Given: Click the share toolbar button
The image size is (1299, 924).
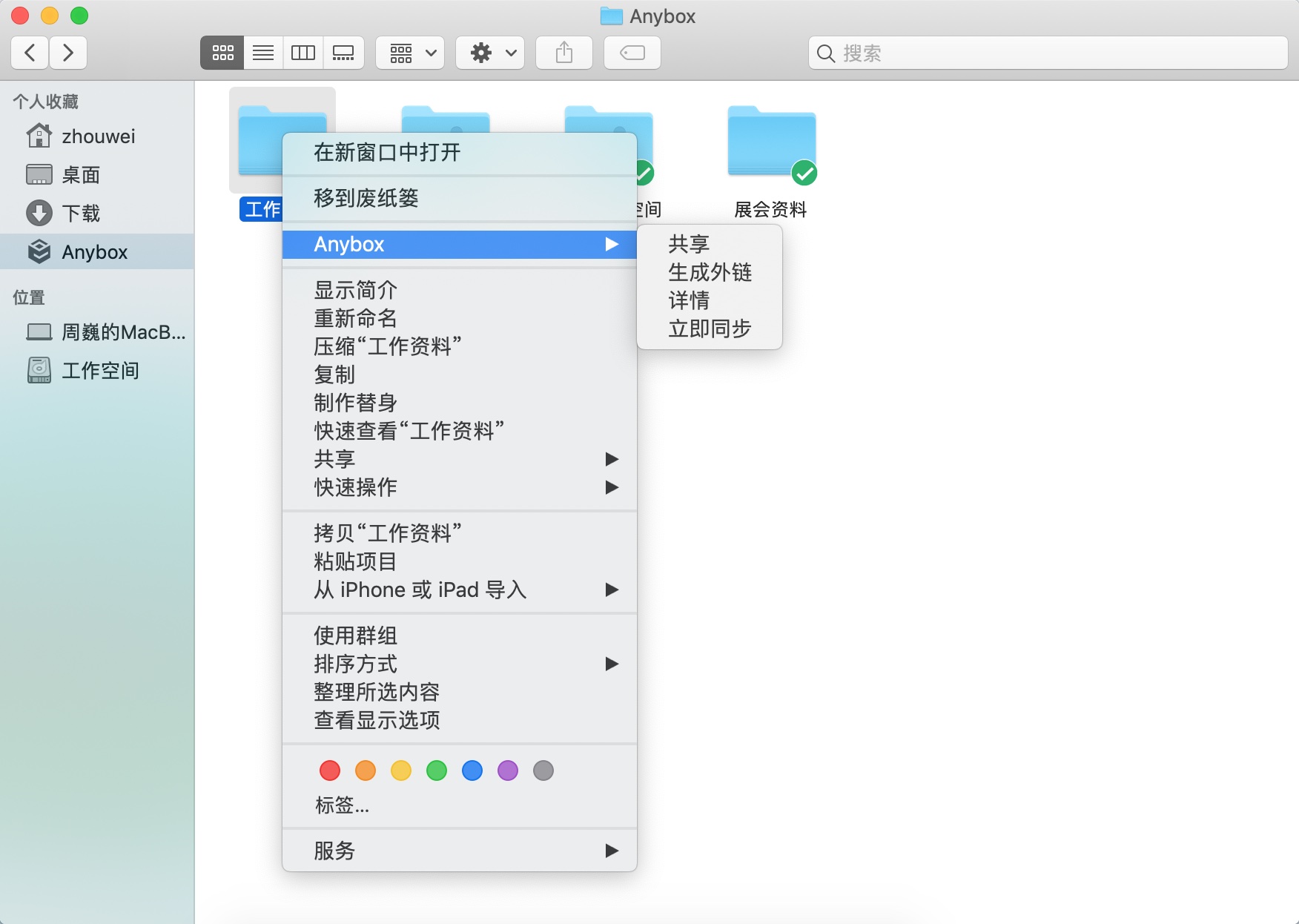Looking at the screenshot, I should pos(564,53).
